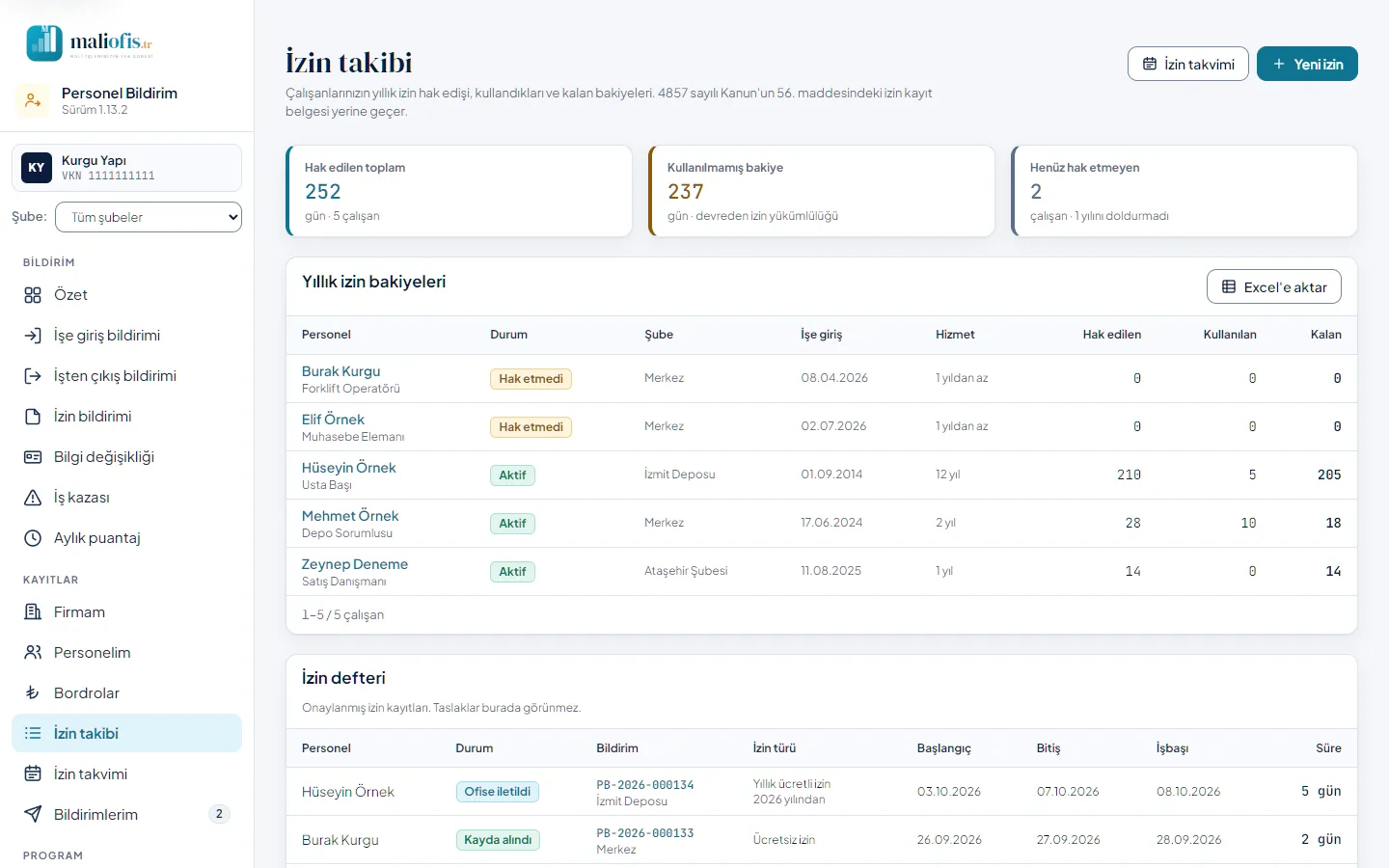Click the Personelim people icon

pyautogui.click(x=33, y=653)
